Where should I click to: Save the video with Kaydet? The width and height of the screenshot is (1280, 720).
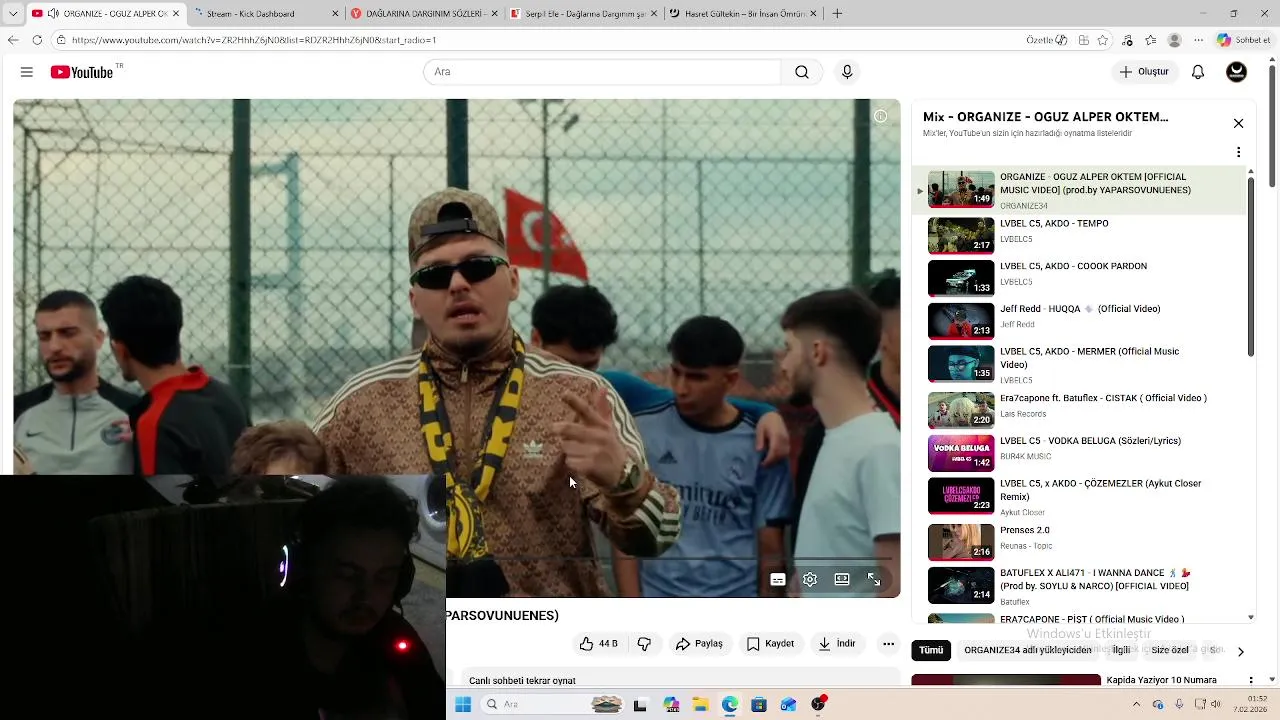770,644
